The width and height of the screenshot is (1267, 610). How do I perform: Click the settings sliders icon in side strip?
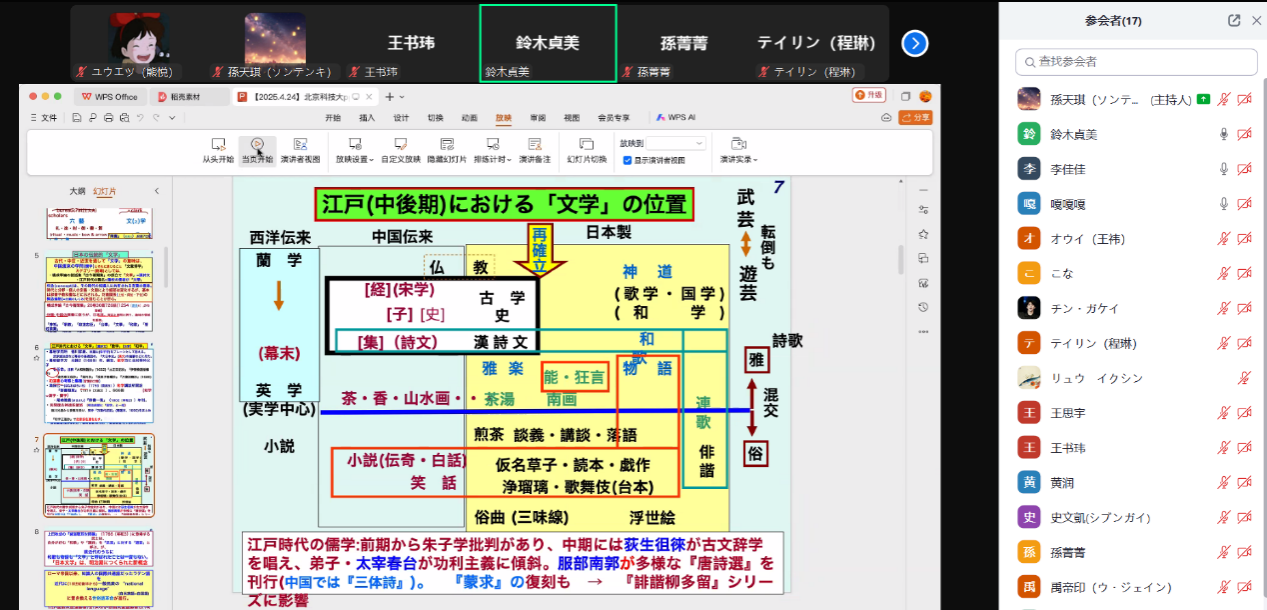click(923, 210)
